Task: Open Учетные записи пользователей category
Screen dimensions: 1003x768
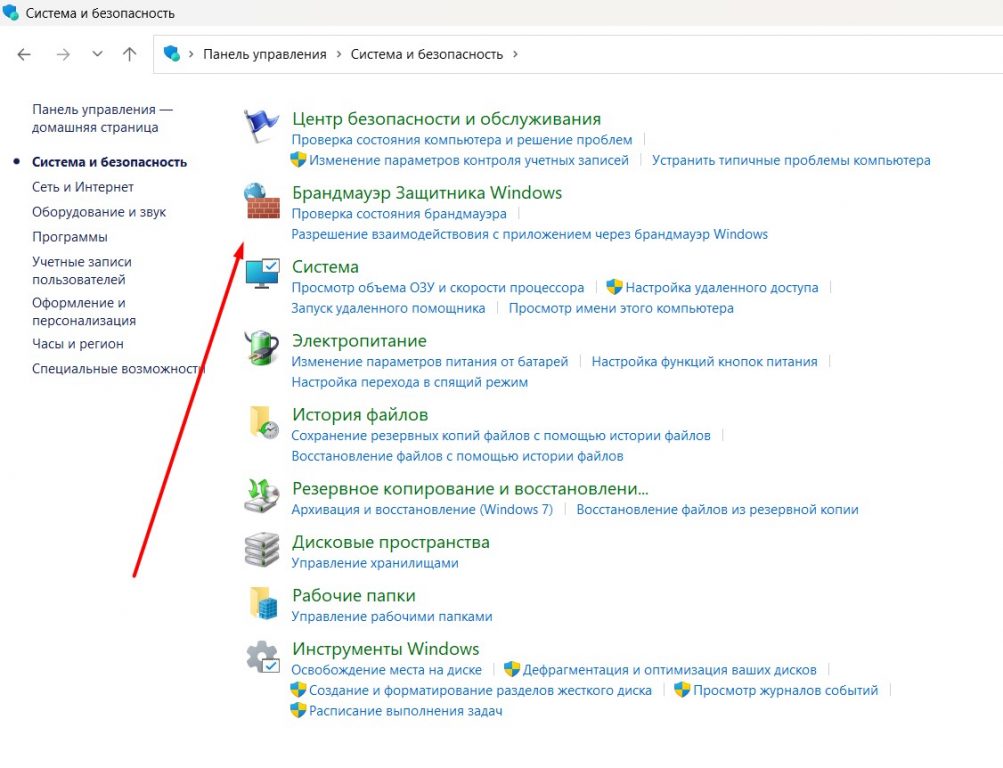Action: click(x=82, y=270)
